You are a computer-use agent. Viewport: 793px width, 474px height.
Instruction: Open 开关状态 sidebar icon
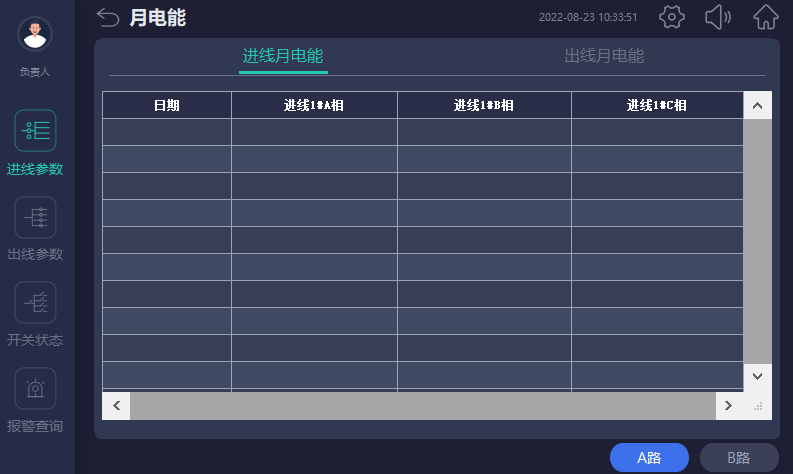point(35,303)
